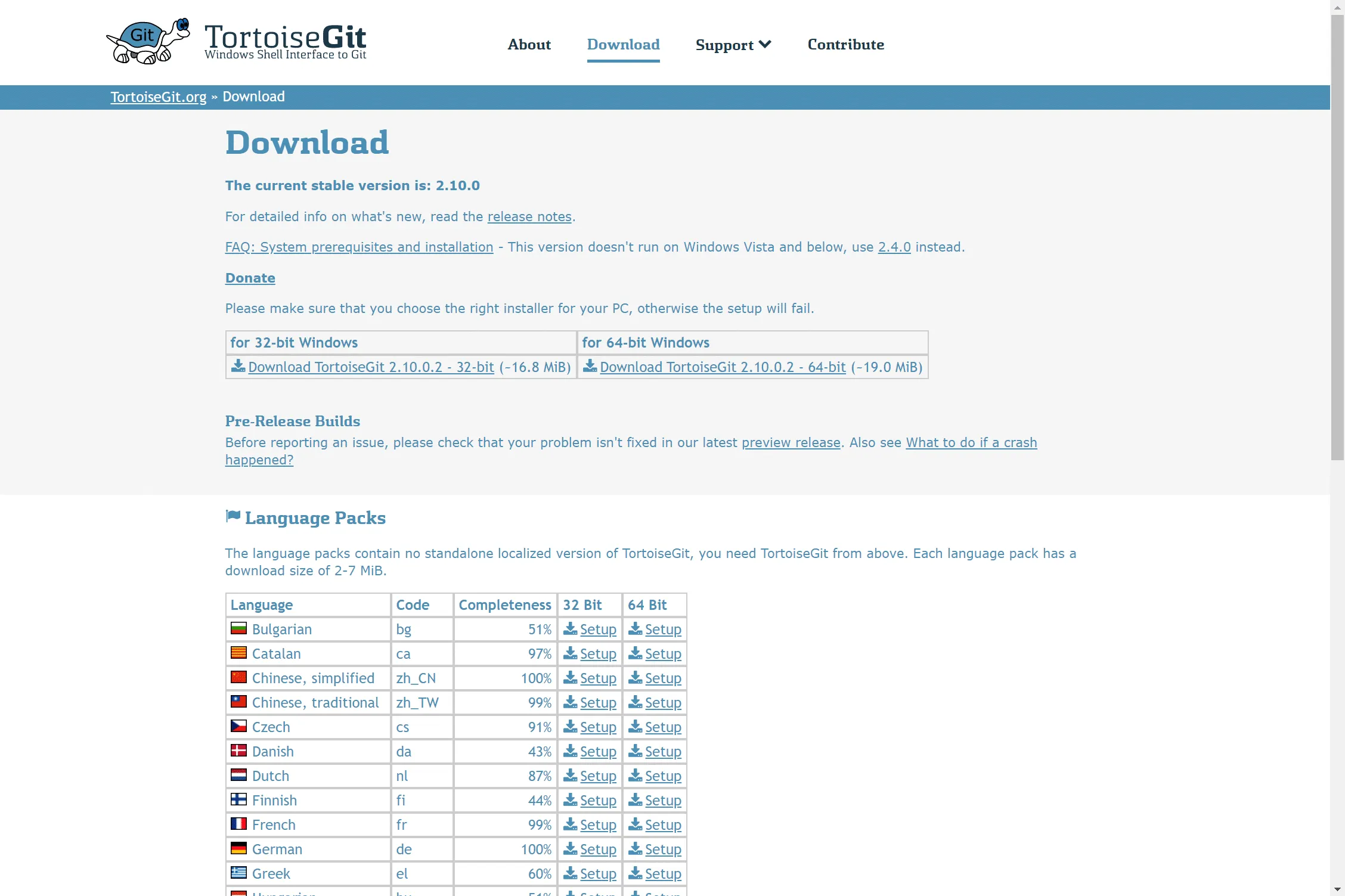Click the 'zh_TW' code cell
1345x896 pixels.
point(422,703)
